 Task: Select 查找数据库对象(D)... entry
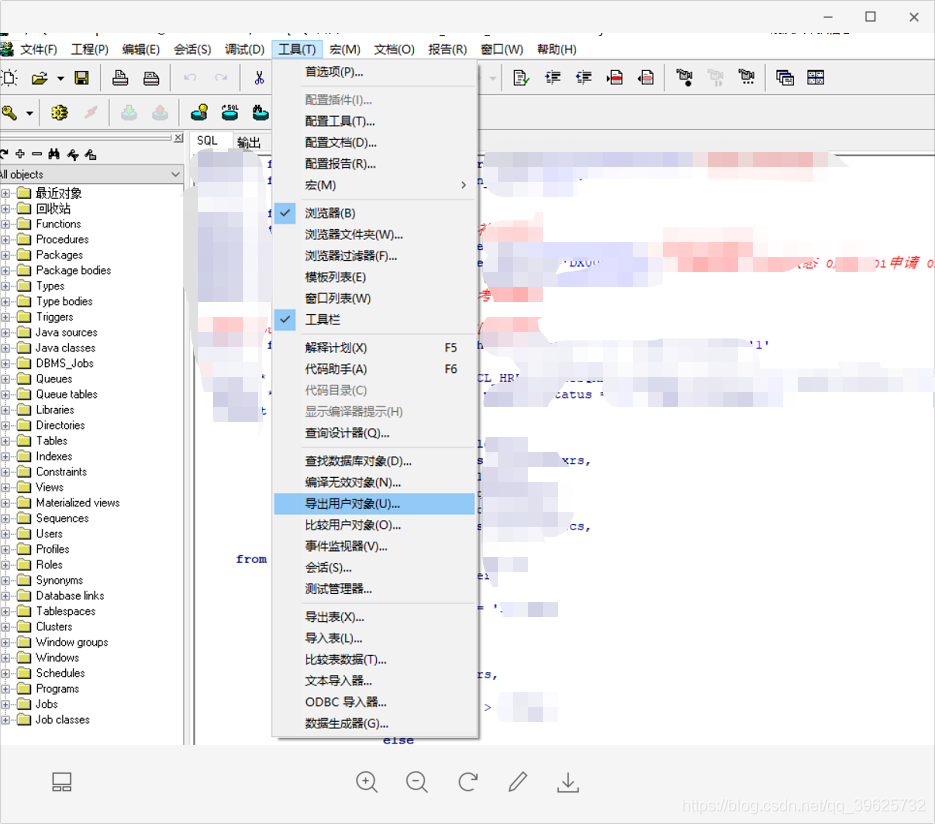tap(374, 461)
